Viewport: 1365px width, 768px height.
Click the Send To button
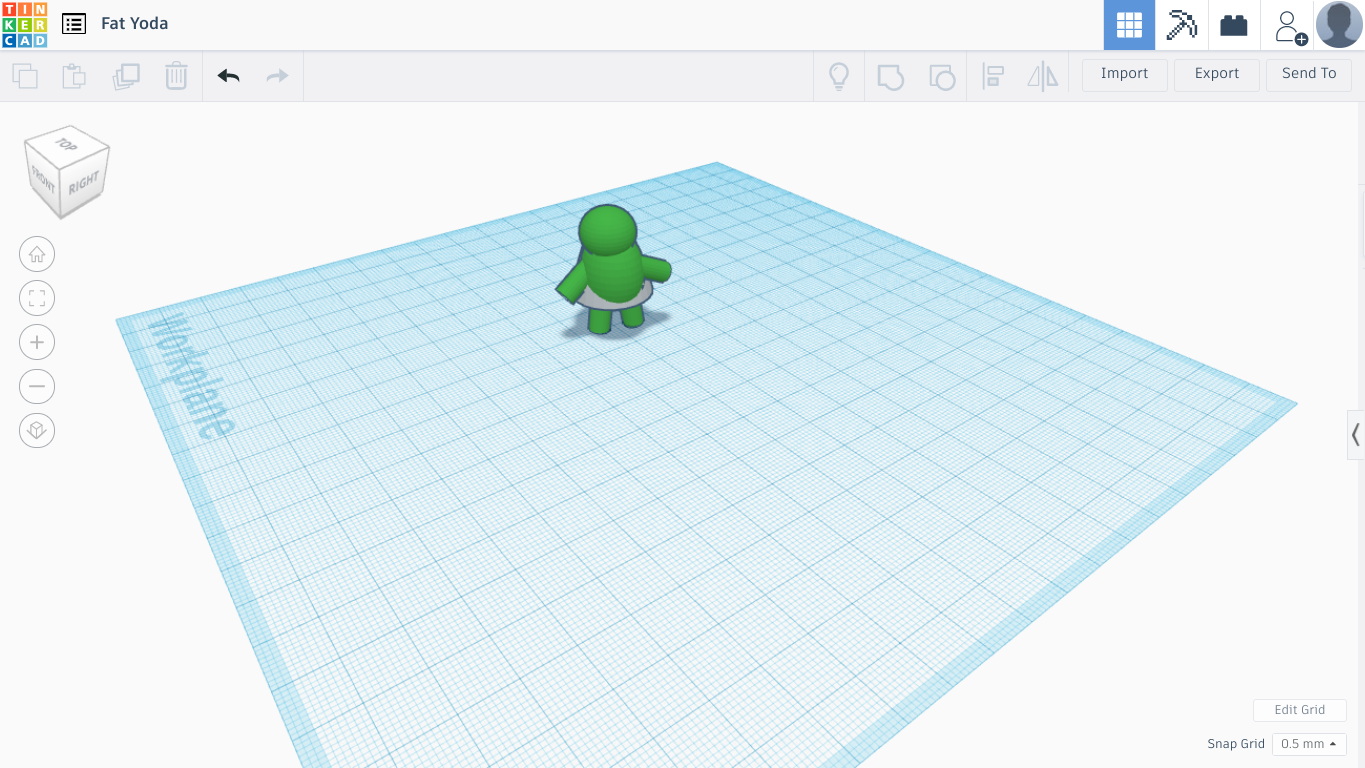pyautogui.click(x=1308, y=74)
